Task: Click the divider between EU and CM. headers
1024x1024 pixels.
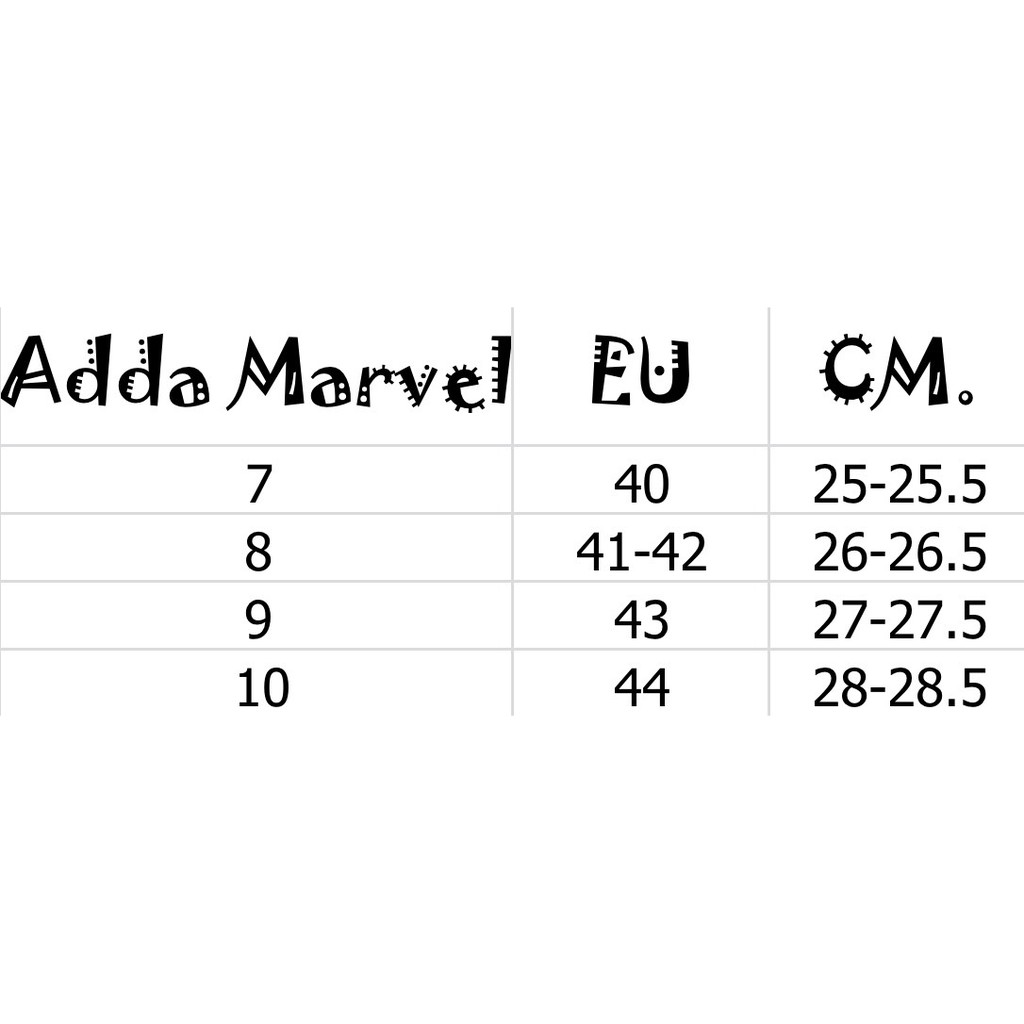Action: pos(769,375)
